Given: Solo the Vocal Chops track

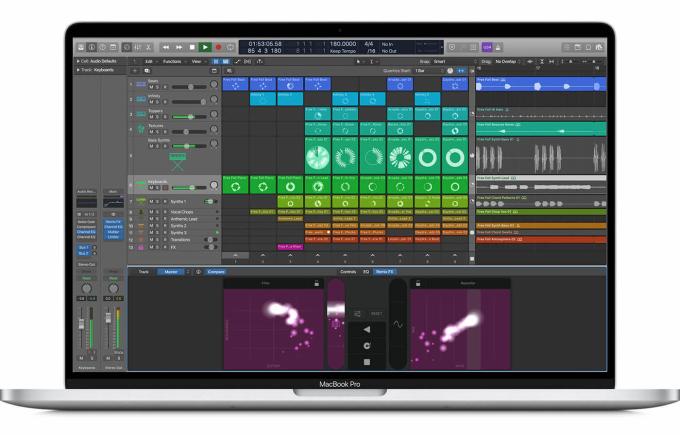Looking at the screenshot, I should coord(158,212).
